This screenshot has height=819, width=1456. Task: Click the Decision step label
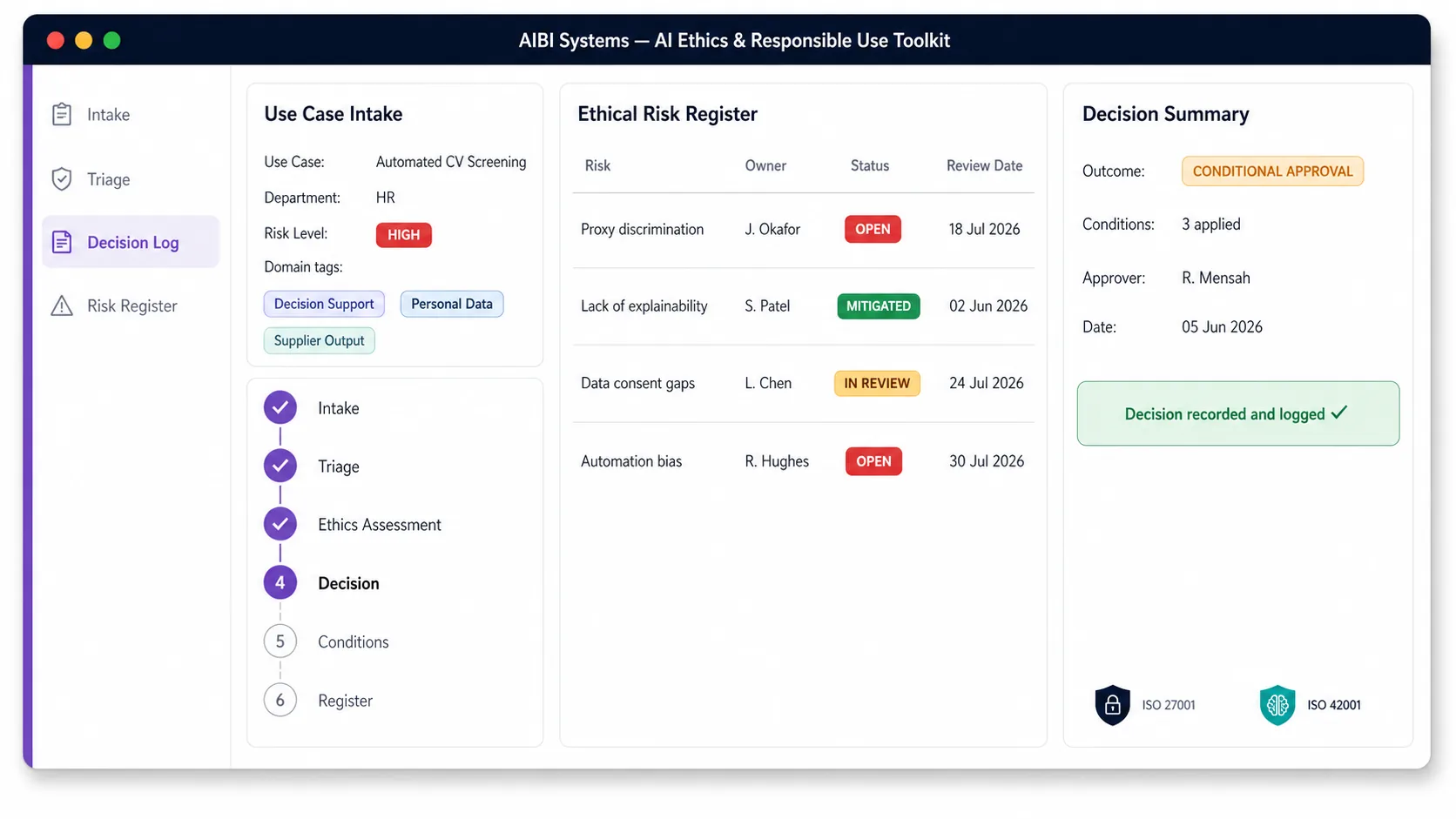point(348,583)
